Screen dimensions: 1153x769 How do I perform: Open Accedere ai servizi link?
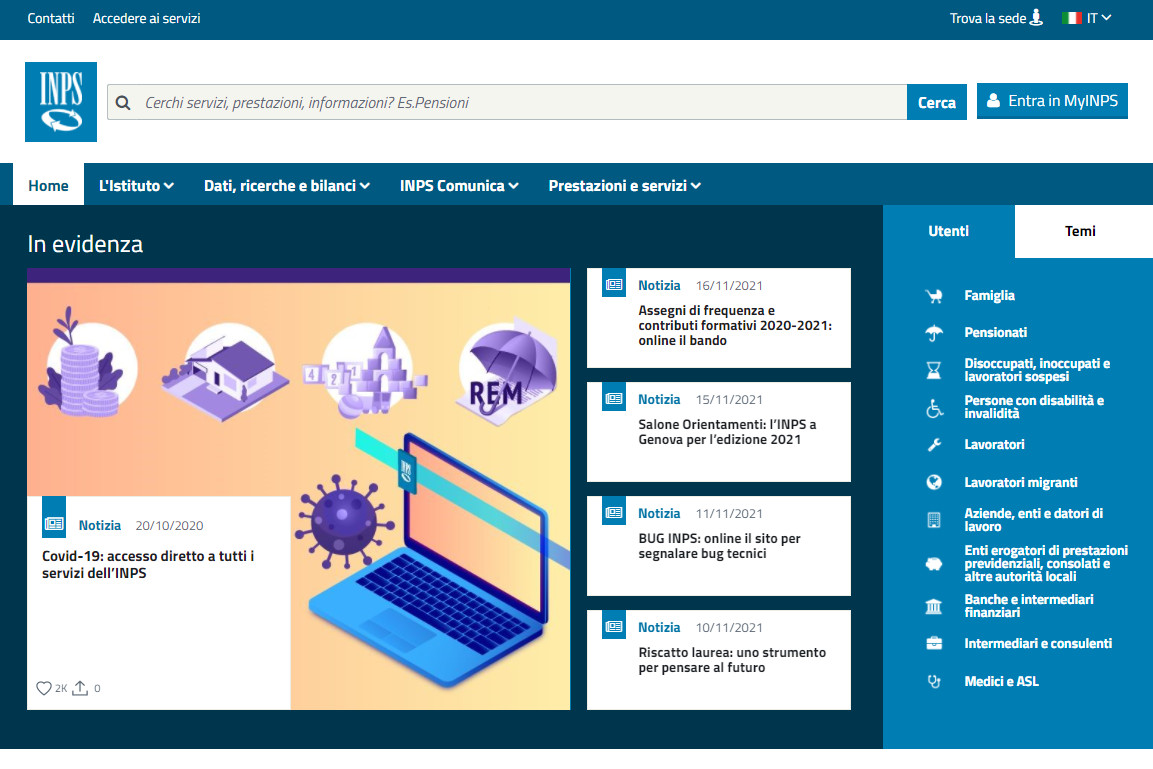click(146, 18)
